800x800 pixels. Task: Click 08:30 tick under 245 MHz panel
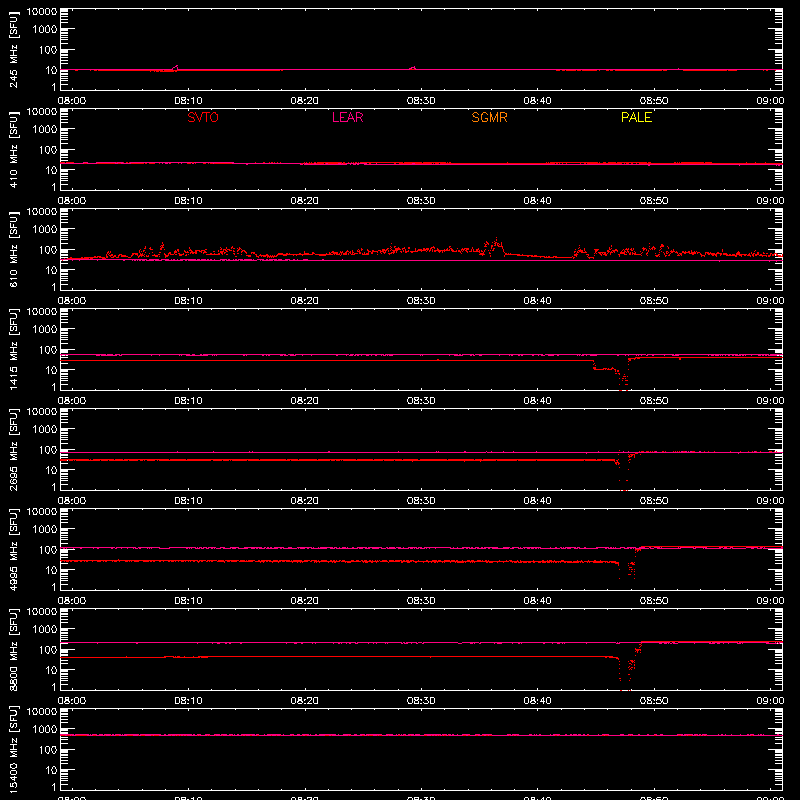pos(421,101)
